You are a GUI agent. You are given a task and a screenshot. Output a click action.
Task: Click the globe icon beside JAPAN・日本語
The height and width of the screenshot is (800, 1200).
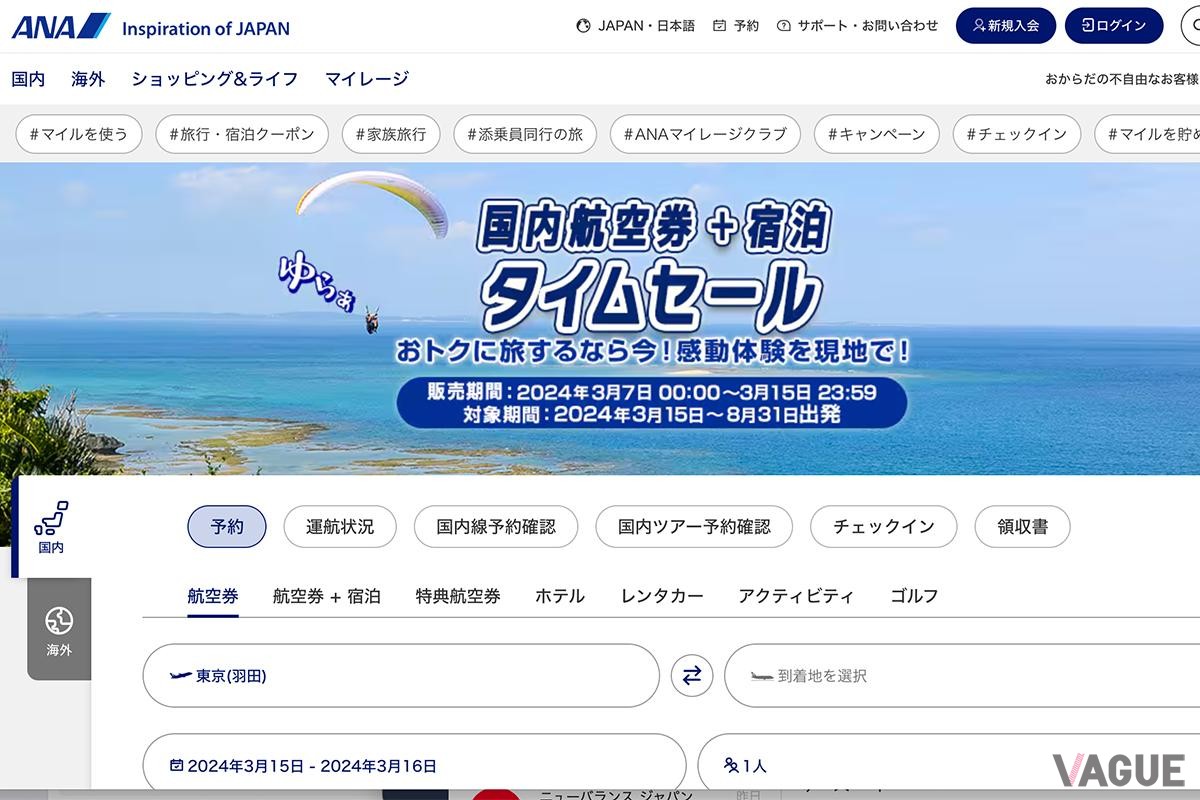click(583, 25)
